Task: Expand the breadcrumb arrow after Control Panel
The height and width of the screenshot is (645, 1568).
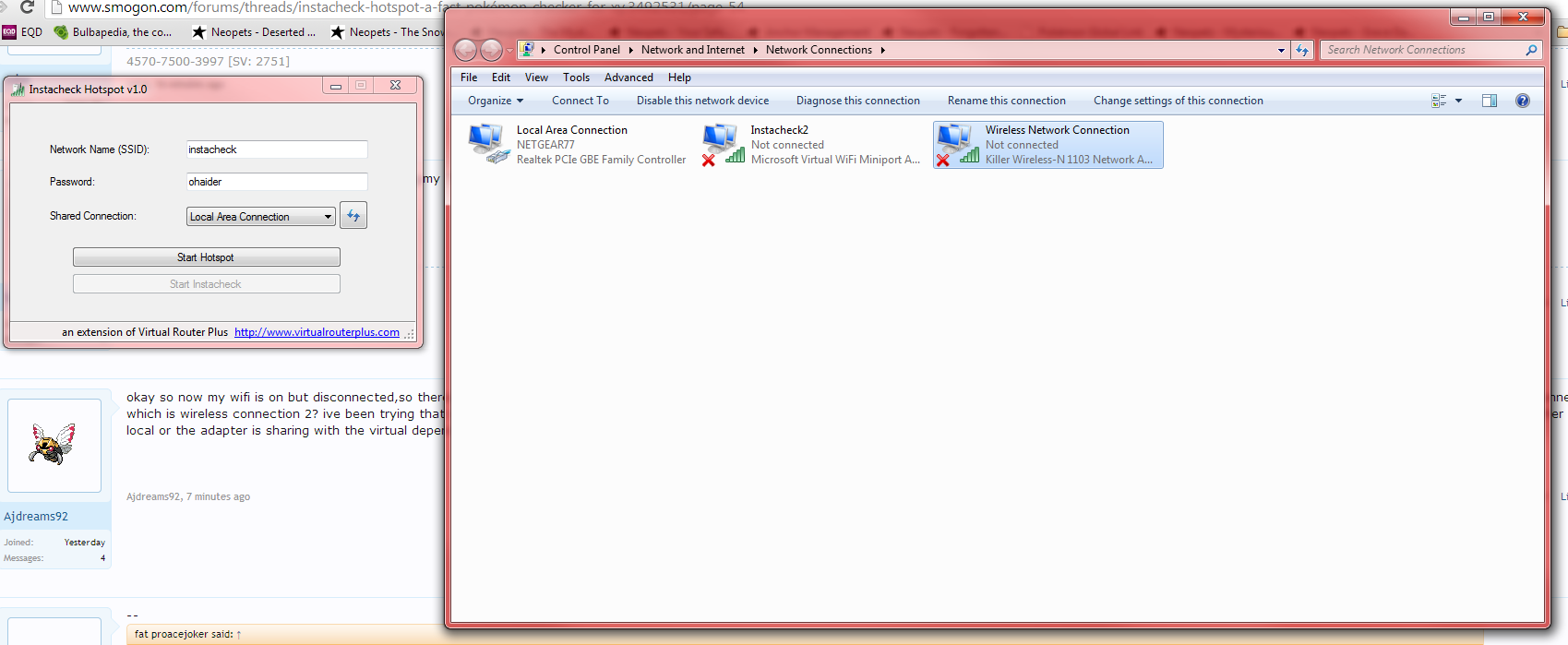Action: [631, 50]
